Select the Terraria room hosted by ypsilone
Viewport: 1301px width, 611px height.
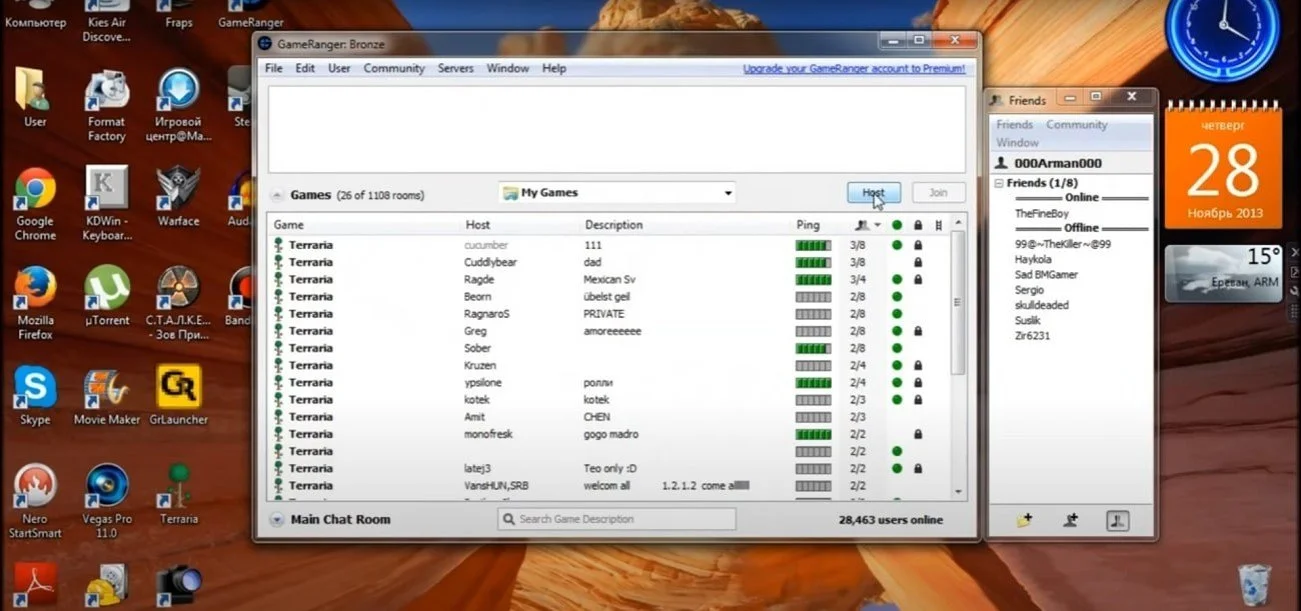[x=608, y=382]
